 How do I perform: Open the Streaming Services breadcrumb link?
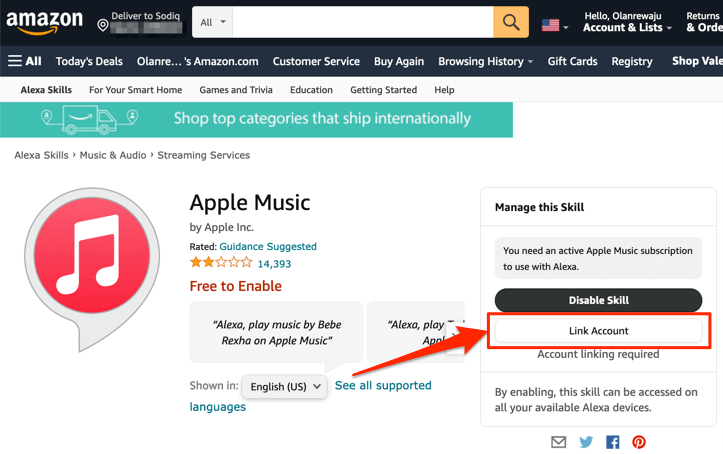pyautogui.click(x=204, y=155)
